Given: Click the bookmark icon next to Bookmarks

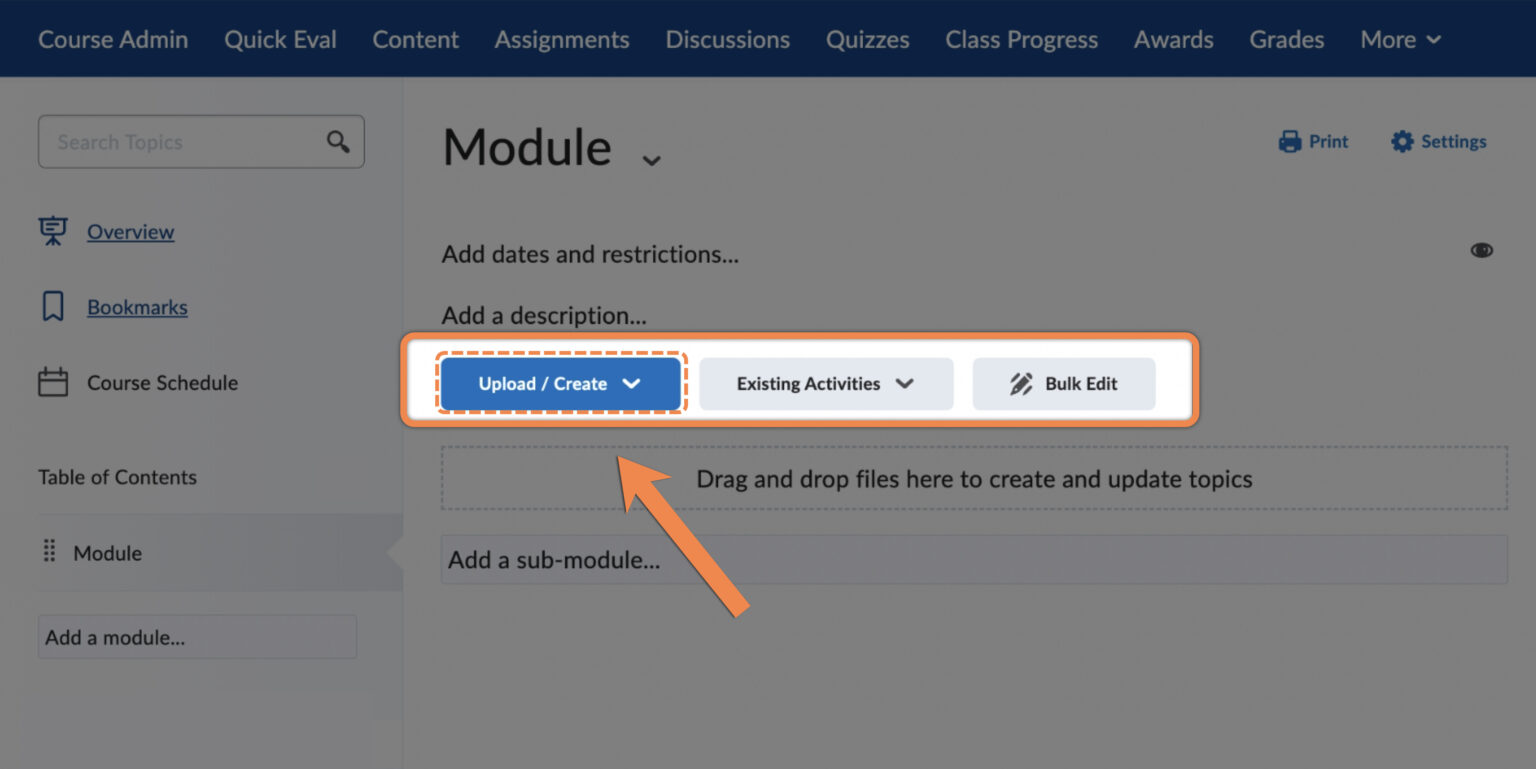Looking at the screenshot, I should pyautogui.click(x=55, y=307).
